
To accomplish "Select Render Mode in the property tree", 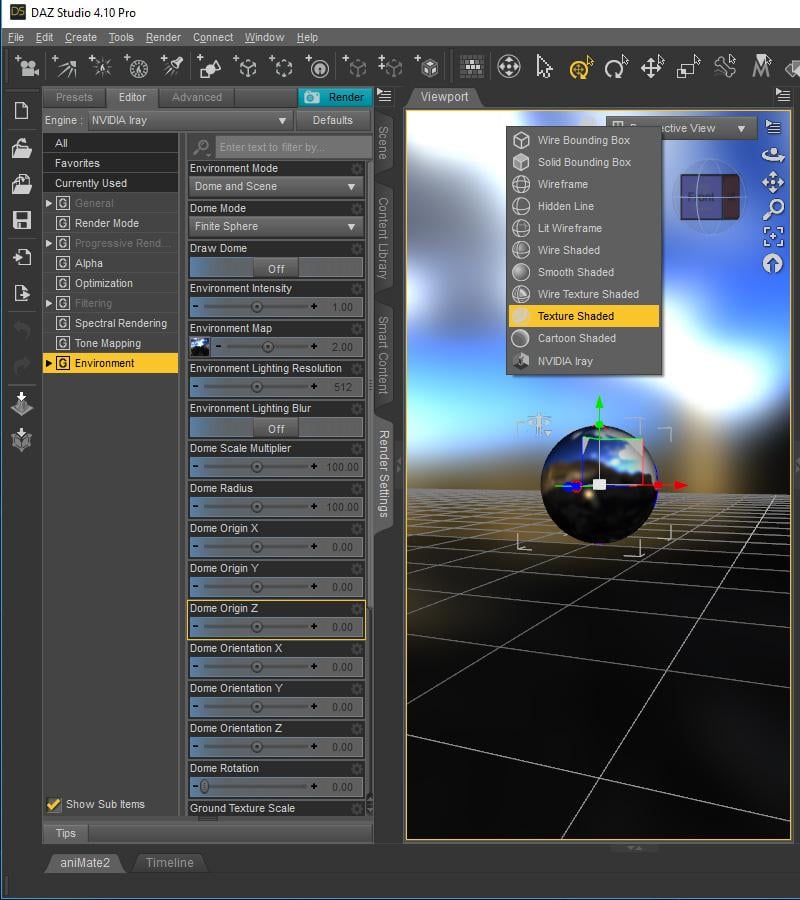I will pyautogui.click(x=107, y=223).
